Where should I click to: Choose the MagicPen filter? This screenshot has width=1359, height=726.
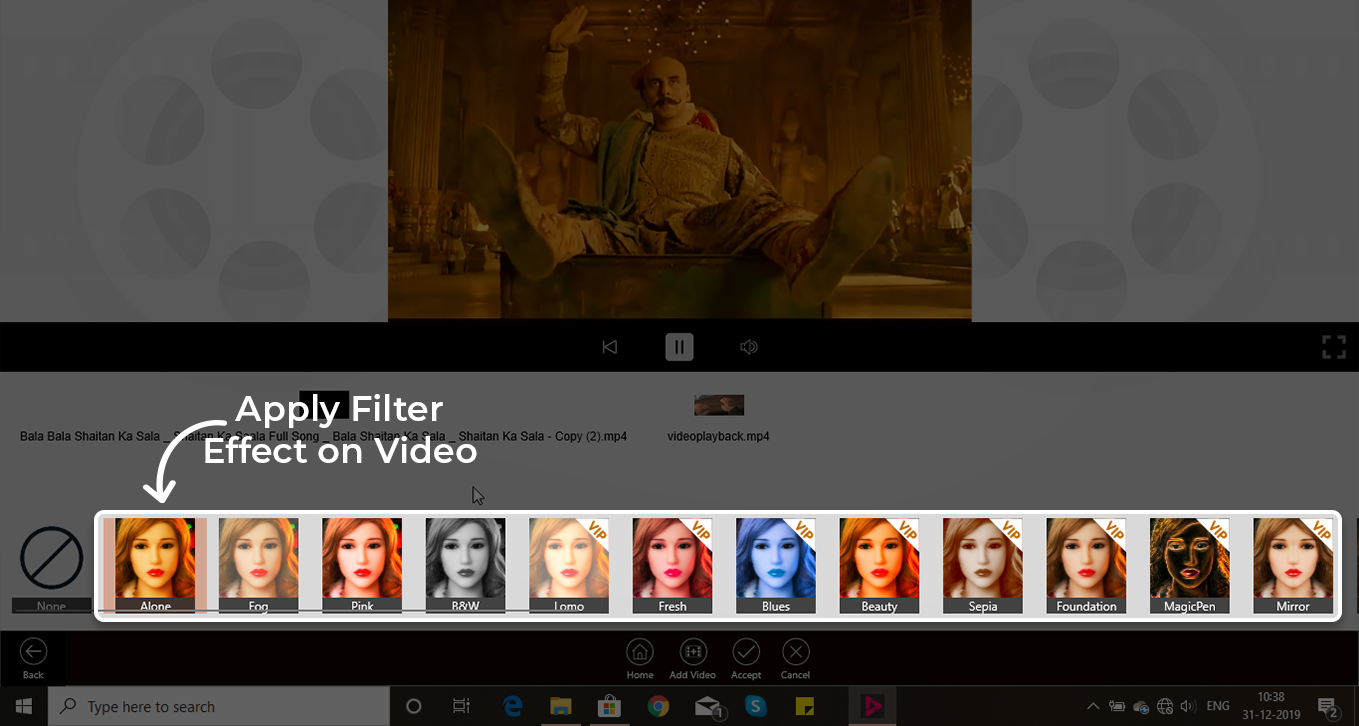[x=1190, y=565]
